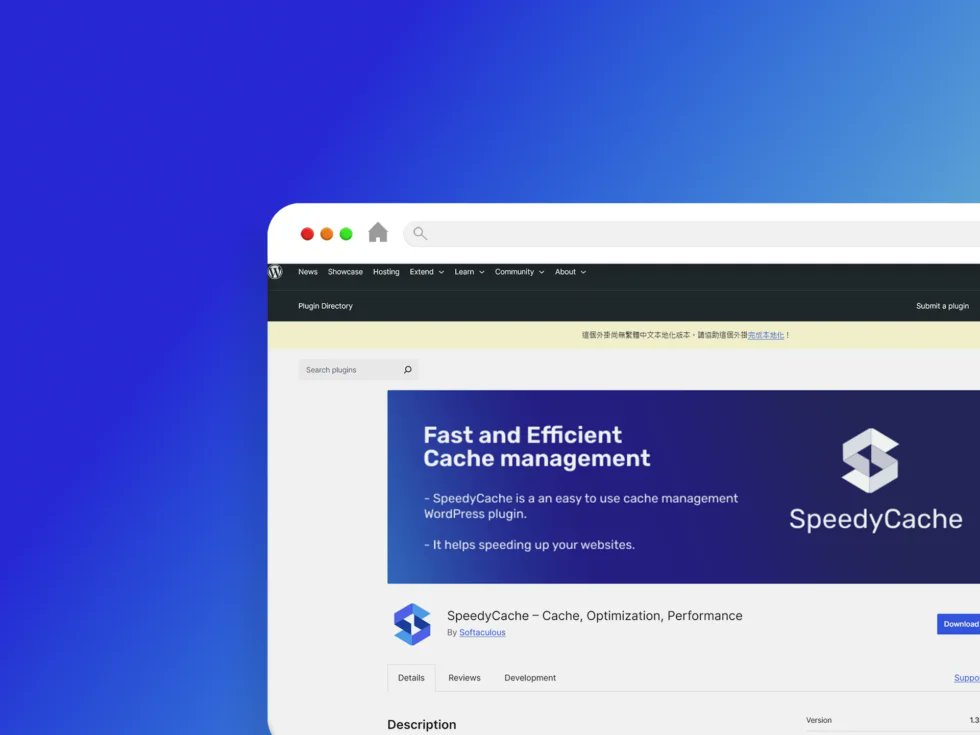Click the green maximize window dot

346,234
